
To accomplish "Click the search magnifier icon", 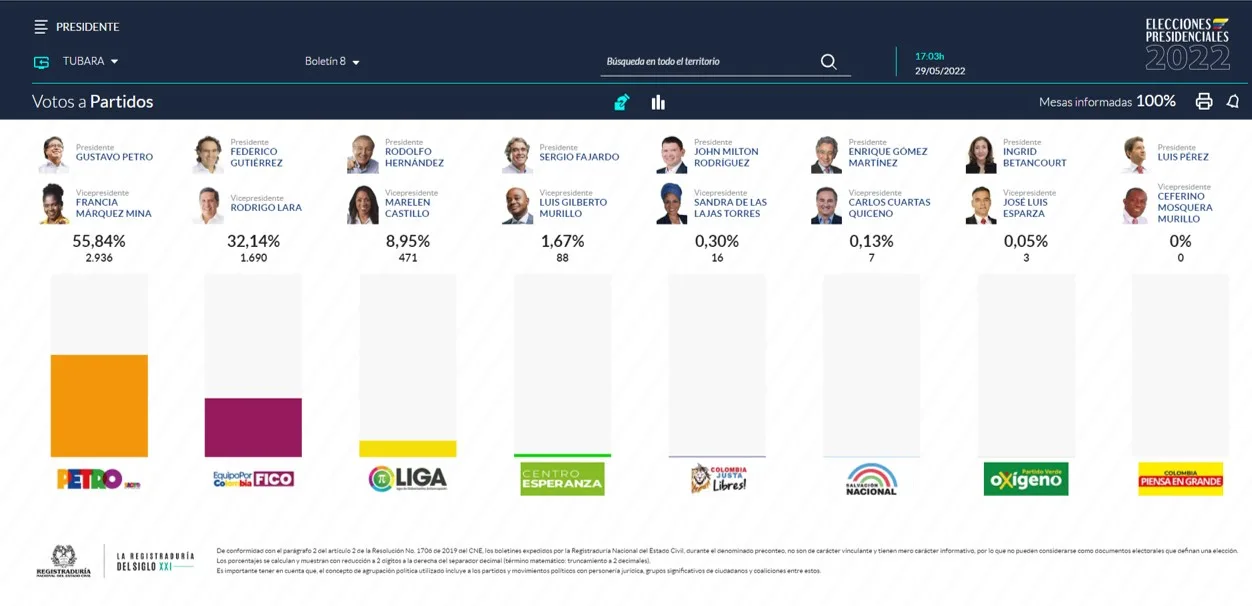I will click(828, 62).
